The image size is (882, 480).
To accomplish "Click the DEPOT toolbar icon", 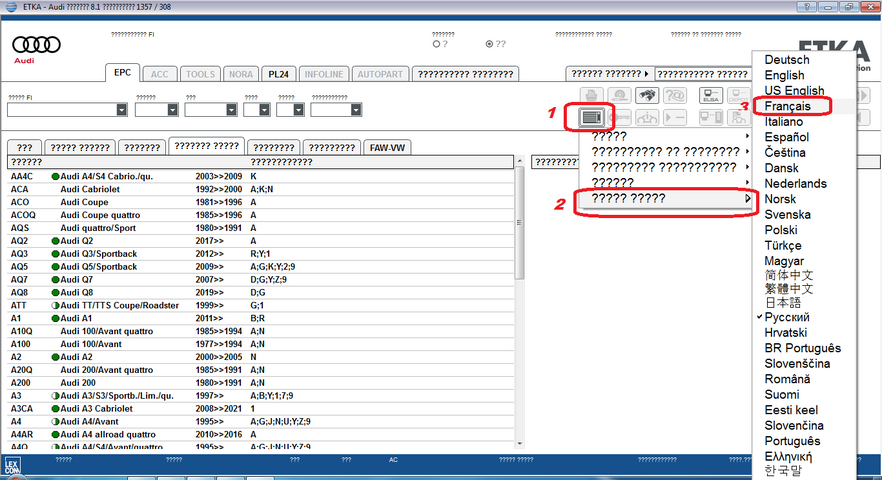I will 738,95.
